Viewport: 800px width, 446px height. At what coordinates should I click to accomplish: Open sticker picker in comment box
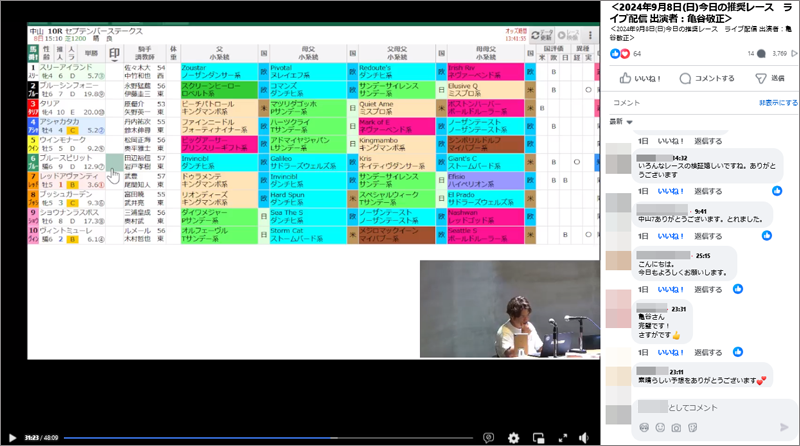click(692, 428)
